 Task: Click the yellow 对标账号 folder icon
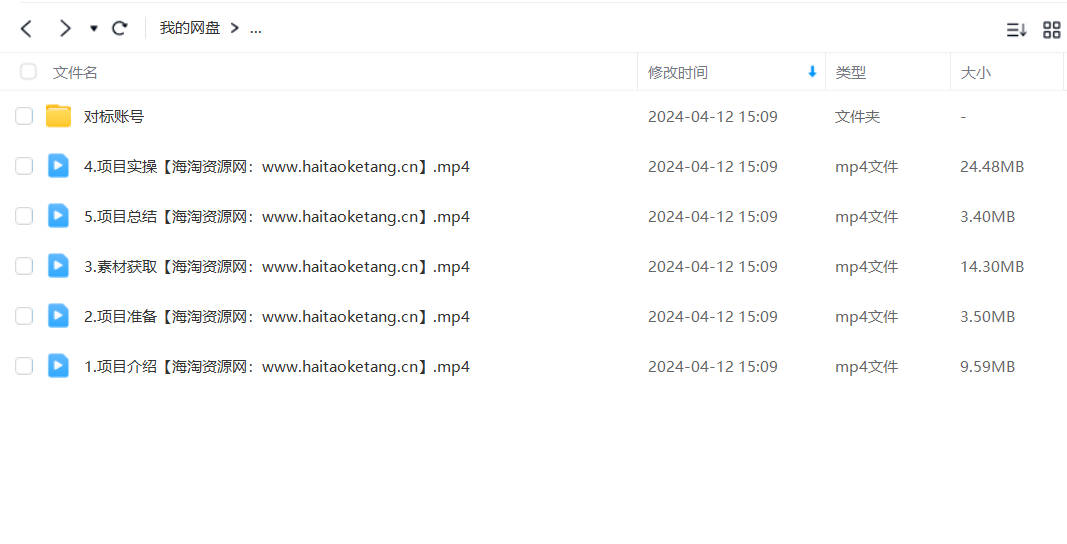point(59,116)
